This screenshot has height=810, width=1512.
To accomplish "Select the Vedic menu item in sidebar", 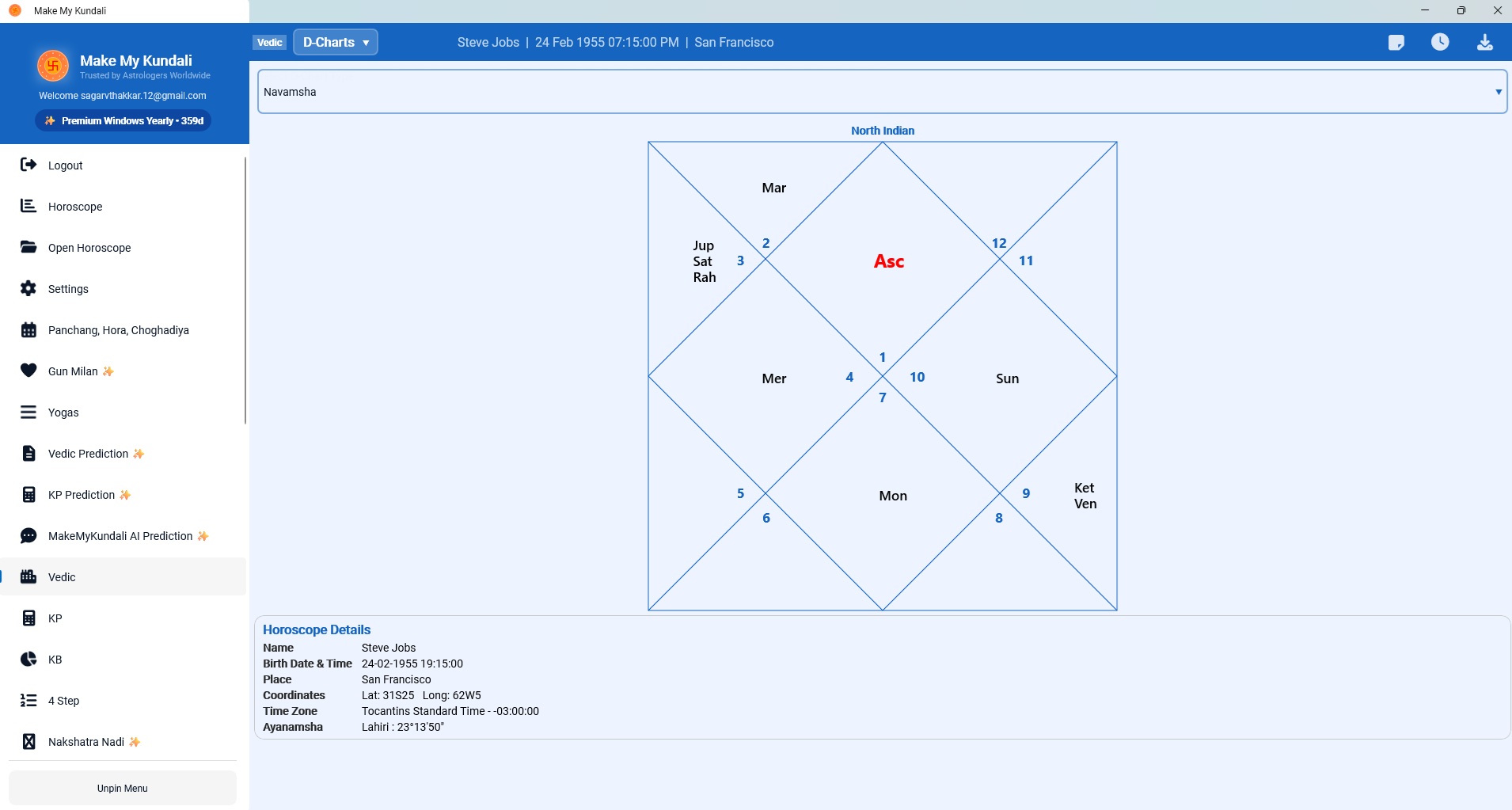I will (x=123, y=576).
